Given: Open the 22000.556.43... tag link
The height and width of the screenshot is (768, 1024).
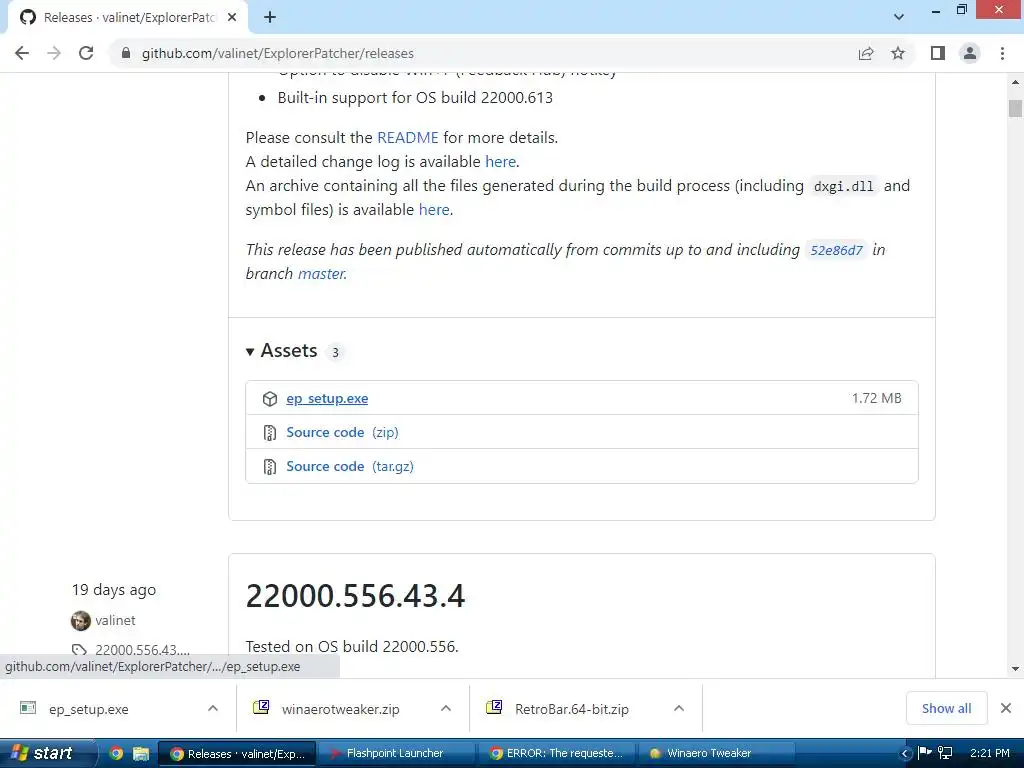Looking at the screenshot, I should coord(142,650).
